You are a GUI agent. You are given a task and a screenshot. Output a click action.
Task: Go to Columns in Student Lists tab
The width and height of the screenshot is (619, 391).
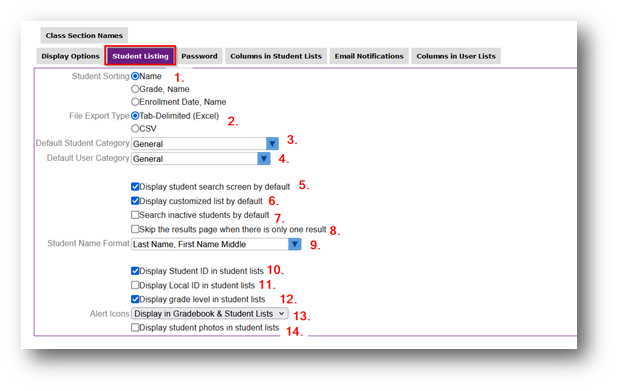click(x=276, y=56)
